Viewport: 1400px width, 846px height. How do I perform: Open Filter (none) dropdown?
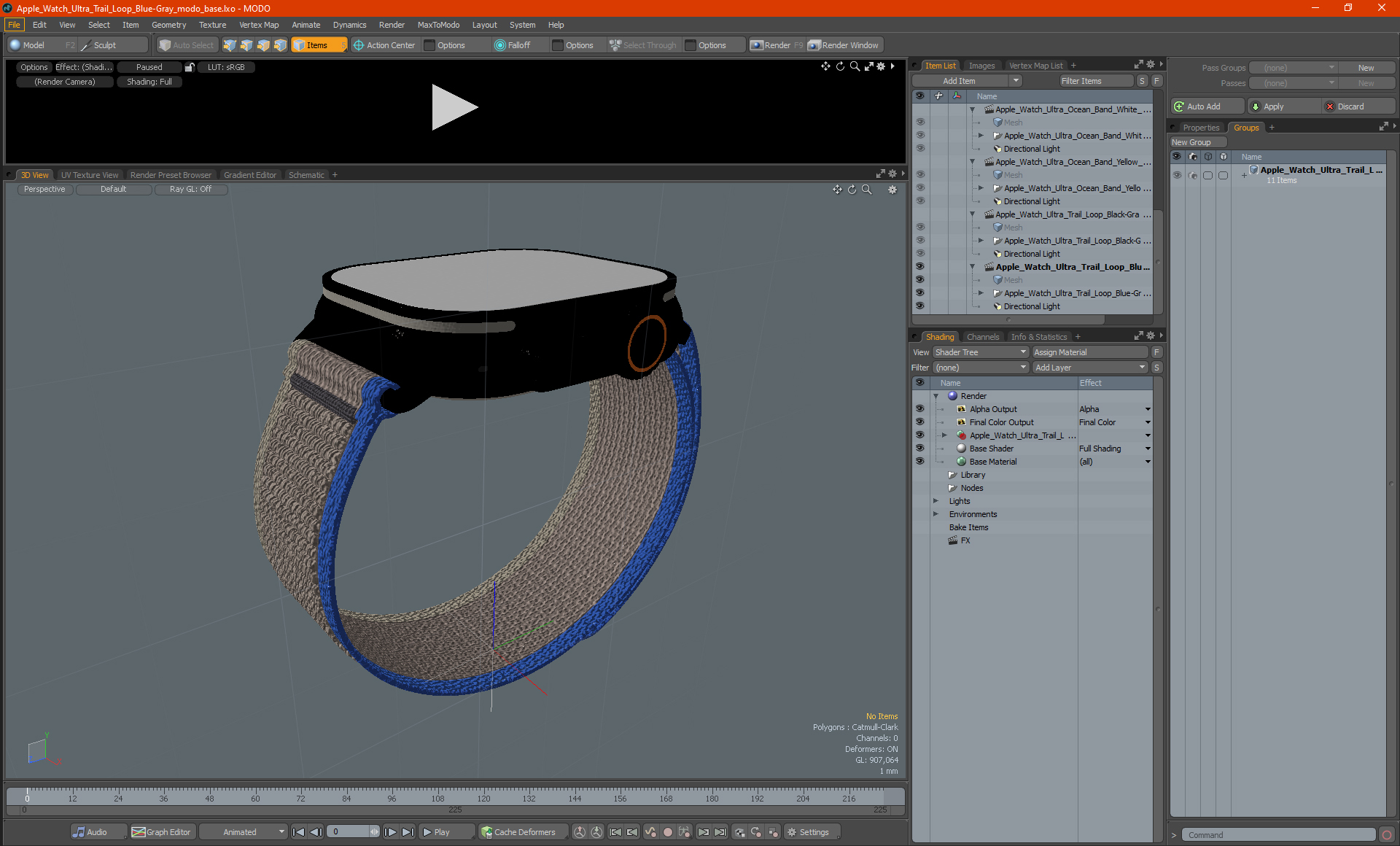[x=981, y=368]
